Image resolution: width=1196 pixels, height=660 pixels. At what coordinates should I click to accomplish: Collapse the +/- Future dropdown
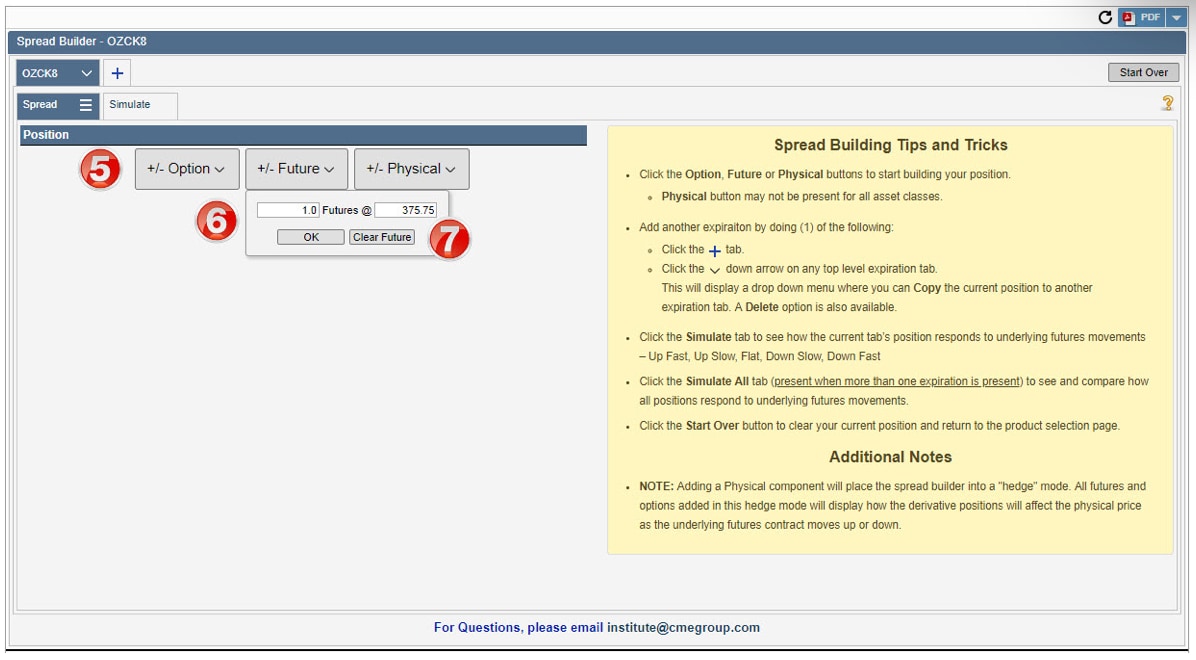(x=296, y=169)
